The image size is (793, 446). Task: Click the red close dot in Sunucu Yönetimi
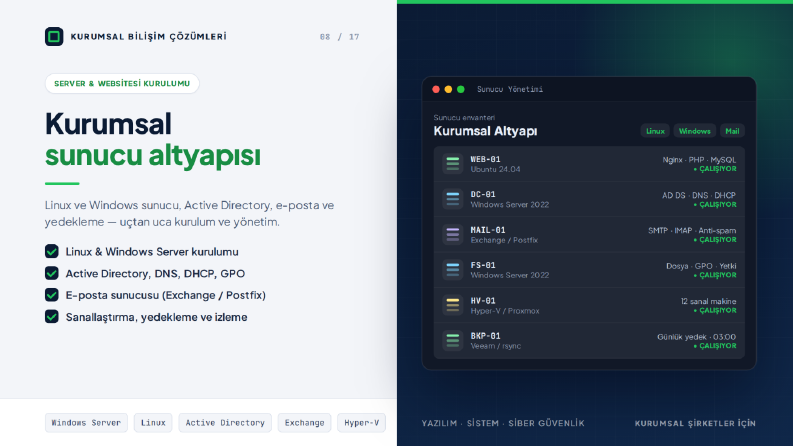point(436,90)
